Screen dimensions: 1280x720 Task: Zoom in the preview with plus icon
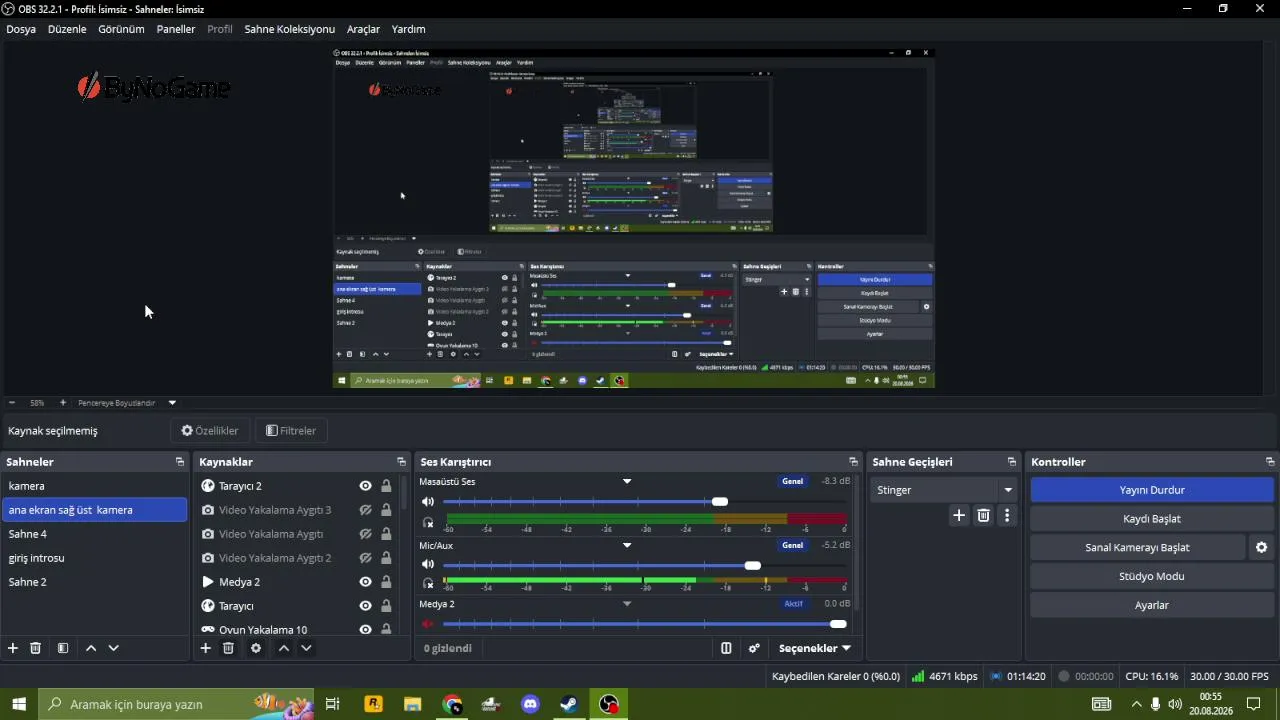click(x=63, y=403)
